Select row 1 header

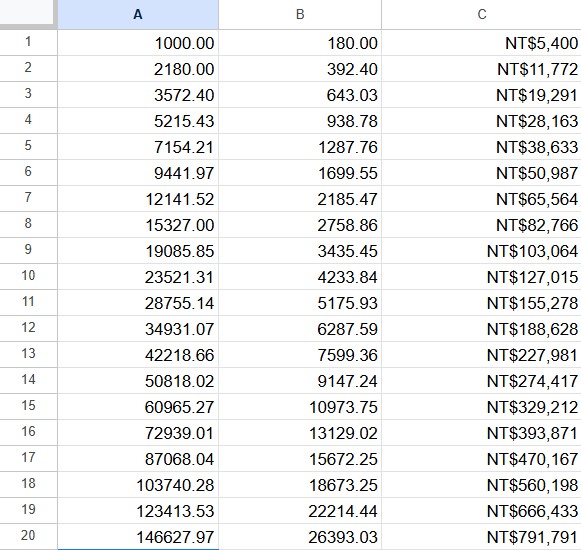28,42
